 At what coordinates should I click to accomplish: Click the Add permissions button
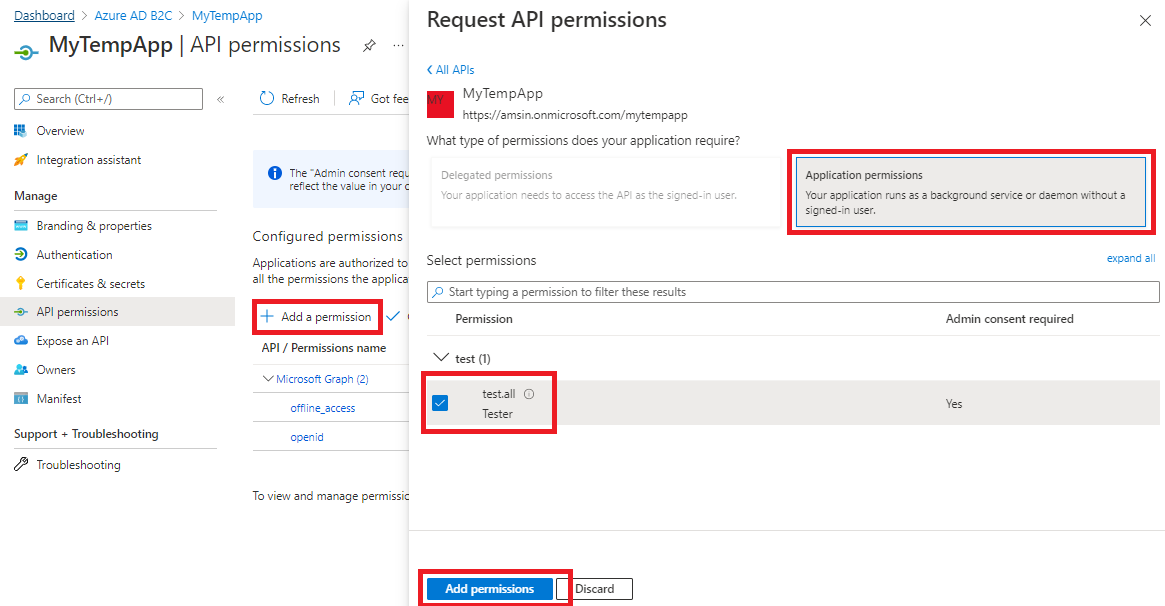pyautogui.click(x=490, y=589)
